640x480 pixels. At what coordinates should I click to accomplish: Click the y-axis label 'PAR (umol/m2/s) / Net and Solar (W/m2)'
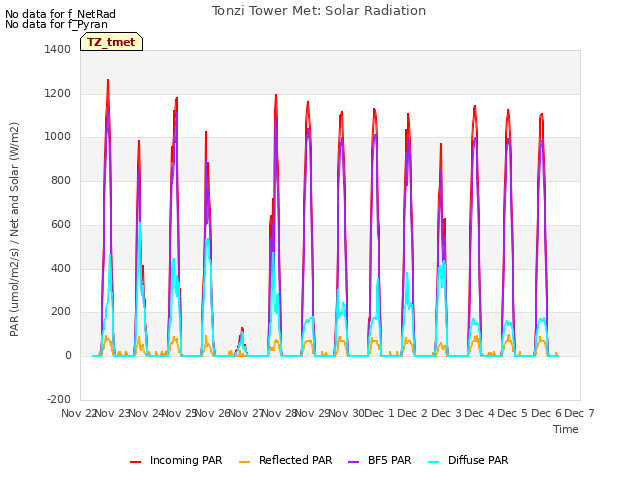click(x=14, y=229)
